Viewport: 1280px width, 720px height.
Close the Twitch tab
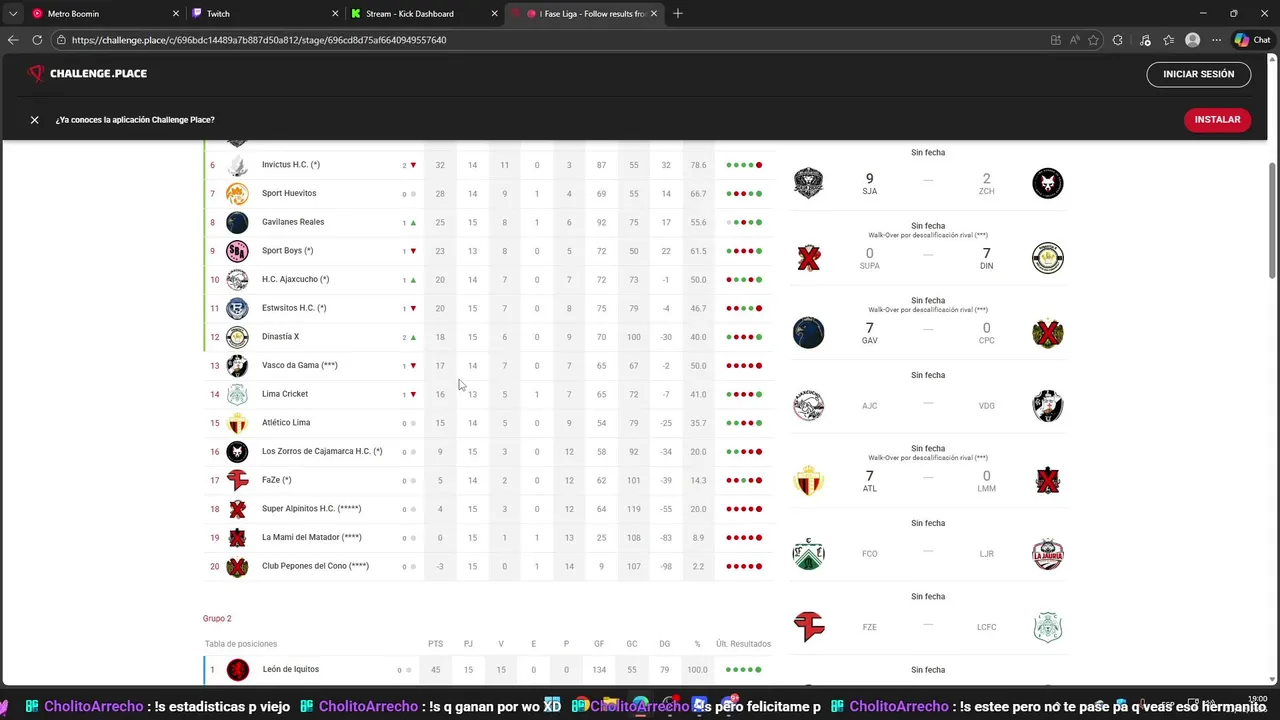[335, 14]
